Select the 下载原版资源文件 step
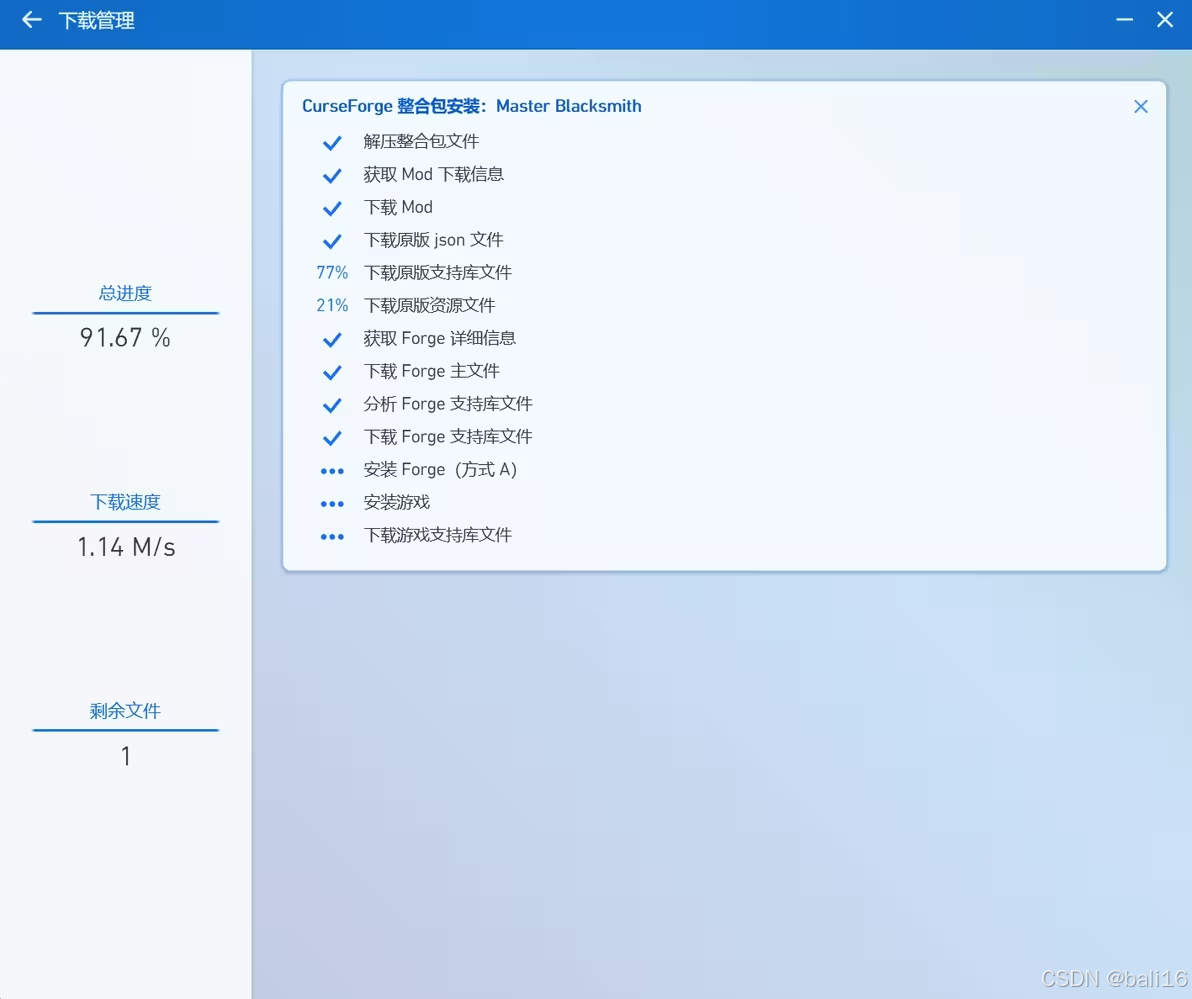 pos(430,305)
